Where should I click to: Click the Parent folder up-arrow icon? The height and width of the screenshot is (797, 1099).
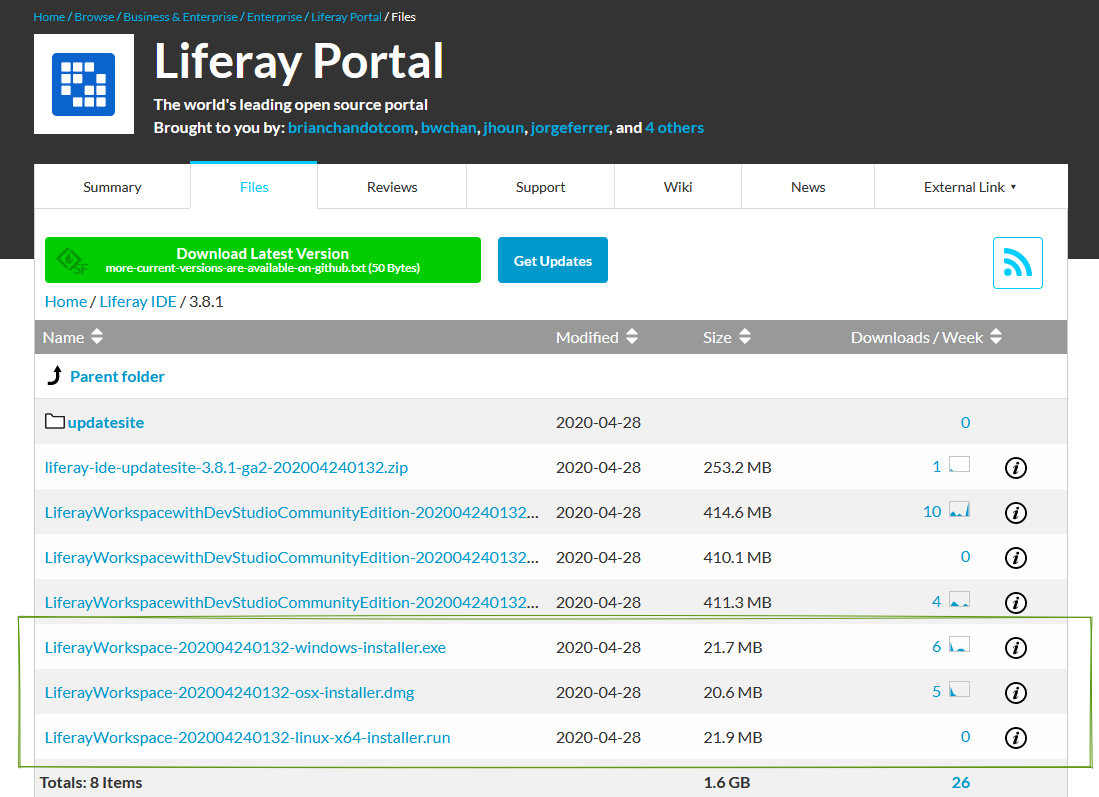(55, 376)
